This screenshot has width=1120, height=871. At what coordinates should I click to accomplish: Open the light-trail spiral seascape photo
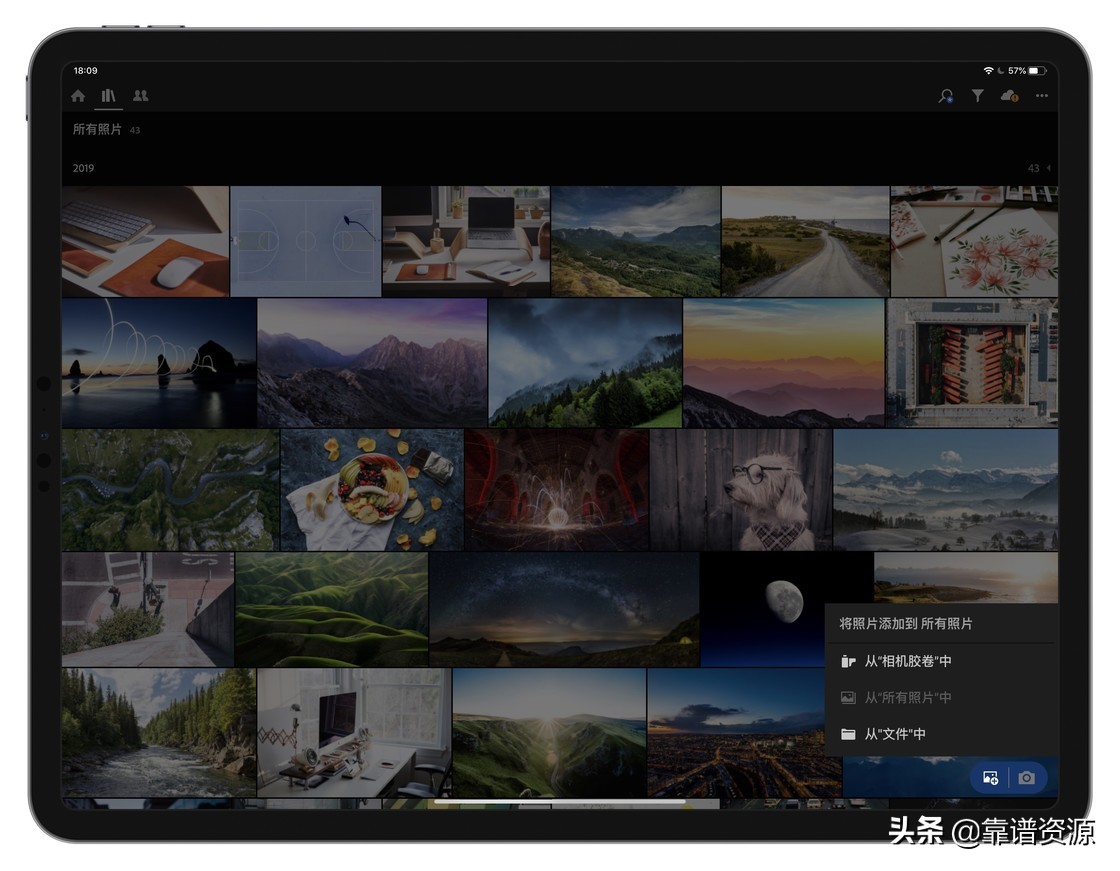(x=159, y=363)
